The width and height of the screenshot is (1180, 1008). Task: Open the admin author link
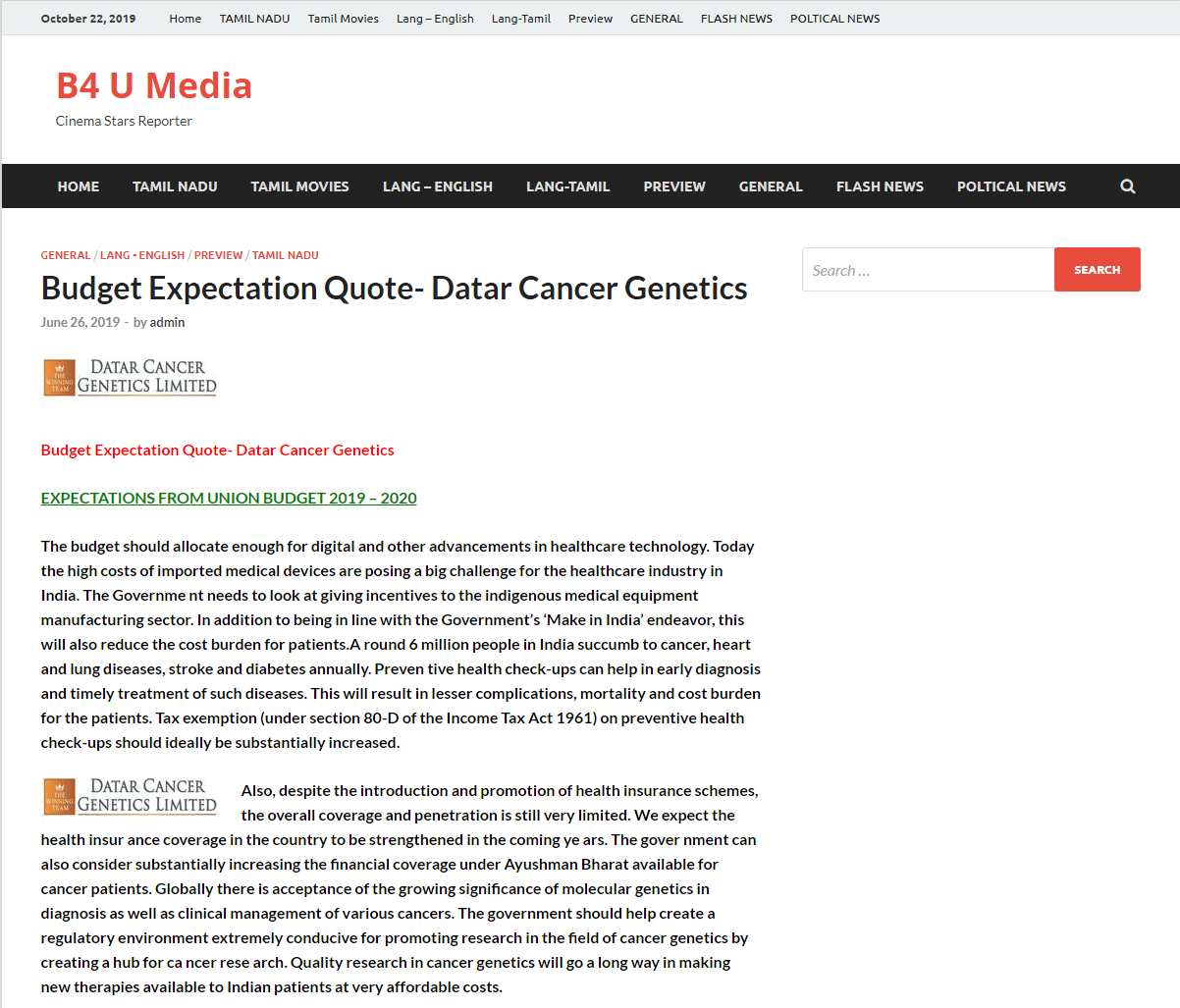click(167, 322)
